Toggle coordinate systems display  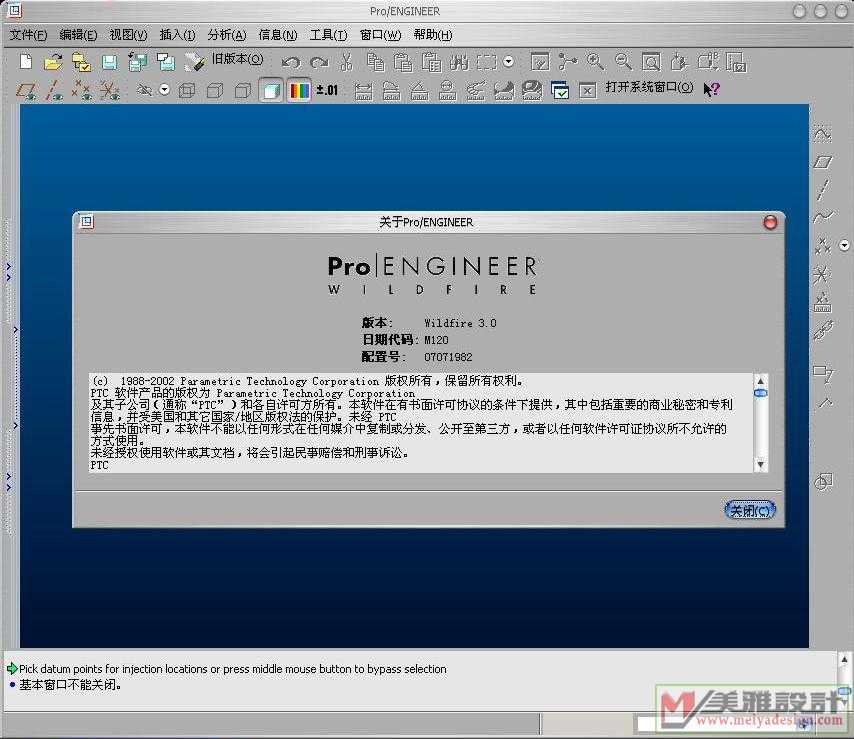pyautogui.click(x=110, y=90)
